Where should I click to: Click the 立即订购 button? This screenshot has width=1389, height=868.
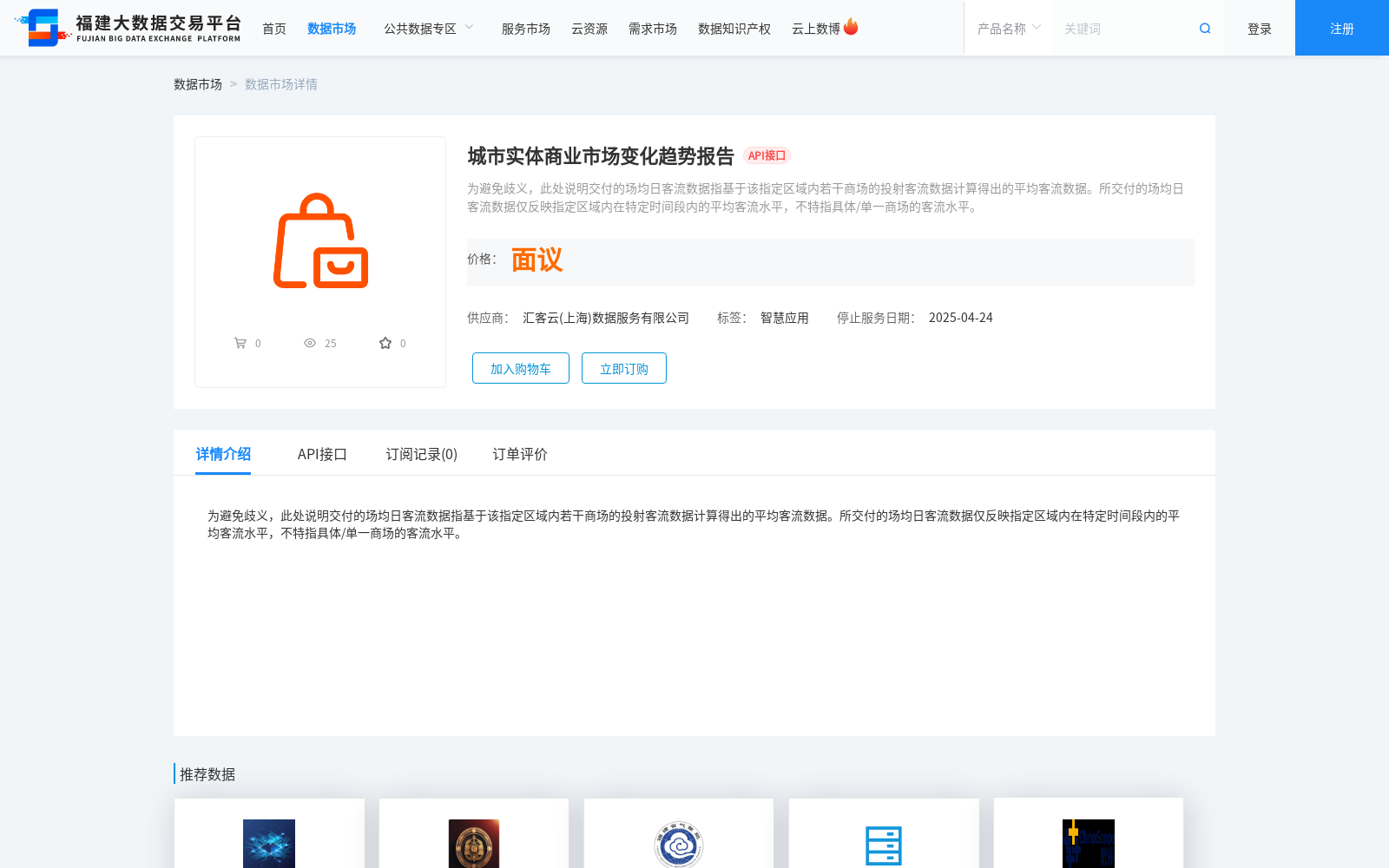click(x=624, y=368)
